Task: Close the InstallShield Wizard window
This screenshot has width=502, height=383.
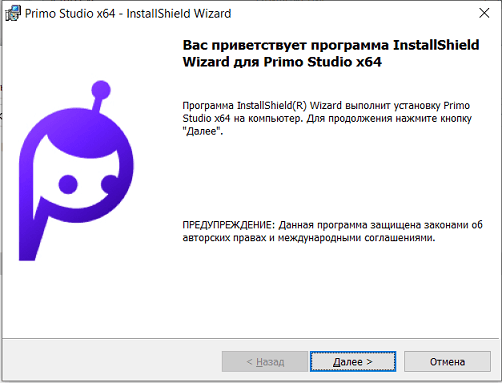Action: (484, 13)
